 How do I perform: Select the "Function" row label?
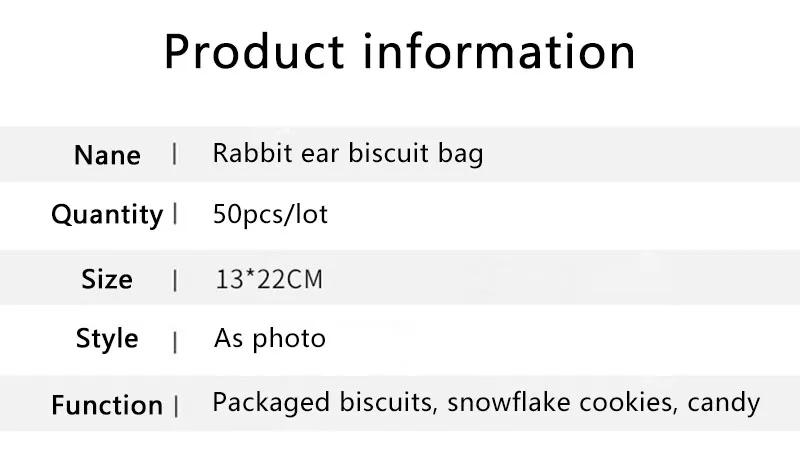point(107,406)
